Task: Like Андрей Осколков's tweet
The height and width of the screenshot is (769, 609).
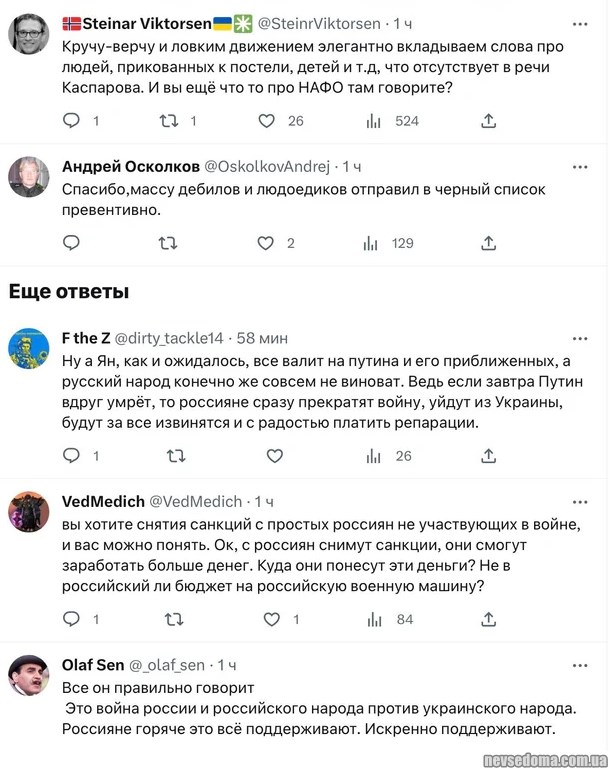Action: (x=267, y=242)
